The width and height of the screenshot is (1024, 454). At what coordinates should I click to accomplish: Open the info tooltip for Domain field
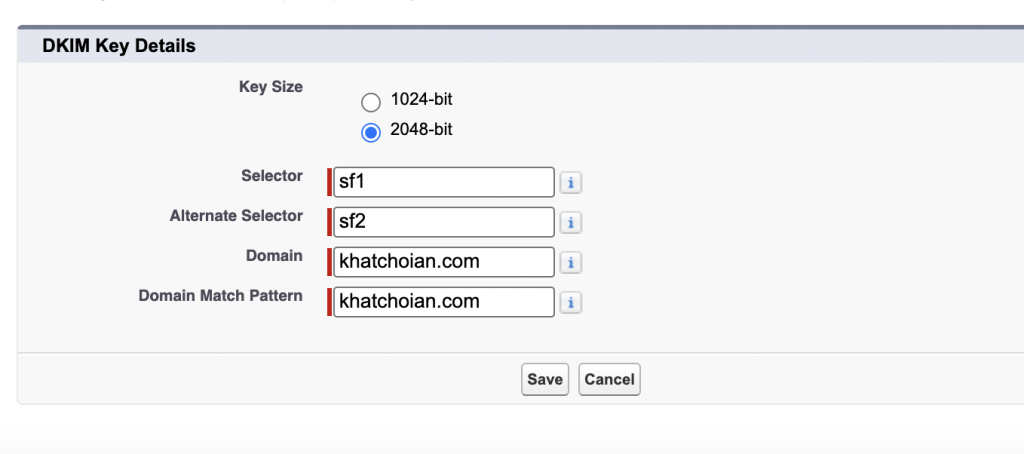pyautogui.click(x=570, y=263)
